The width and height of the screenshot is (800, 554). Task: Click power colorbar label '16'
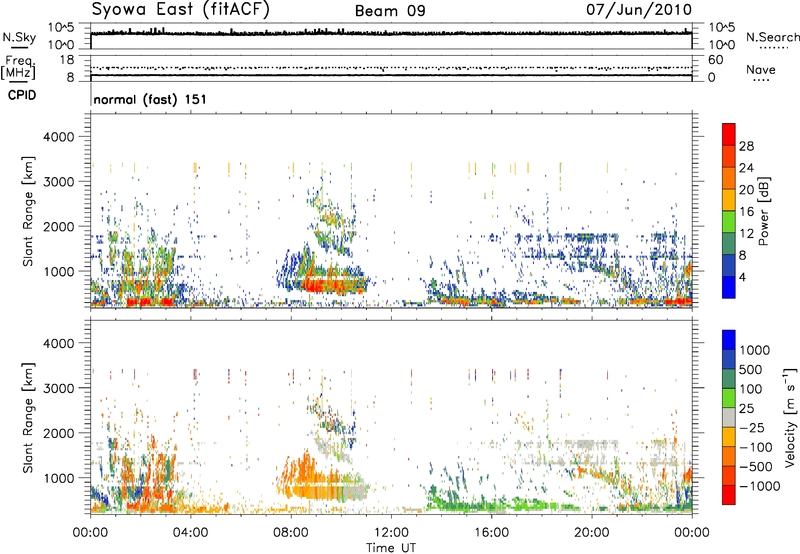(746, 212)
